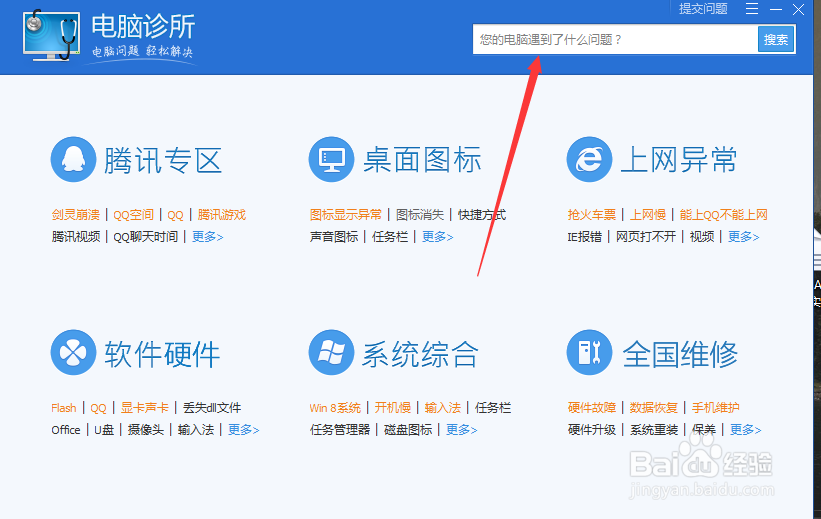Open the 磁盘图标 link
The image size is (821, 519).
tap(408, 430)
